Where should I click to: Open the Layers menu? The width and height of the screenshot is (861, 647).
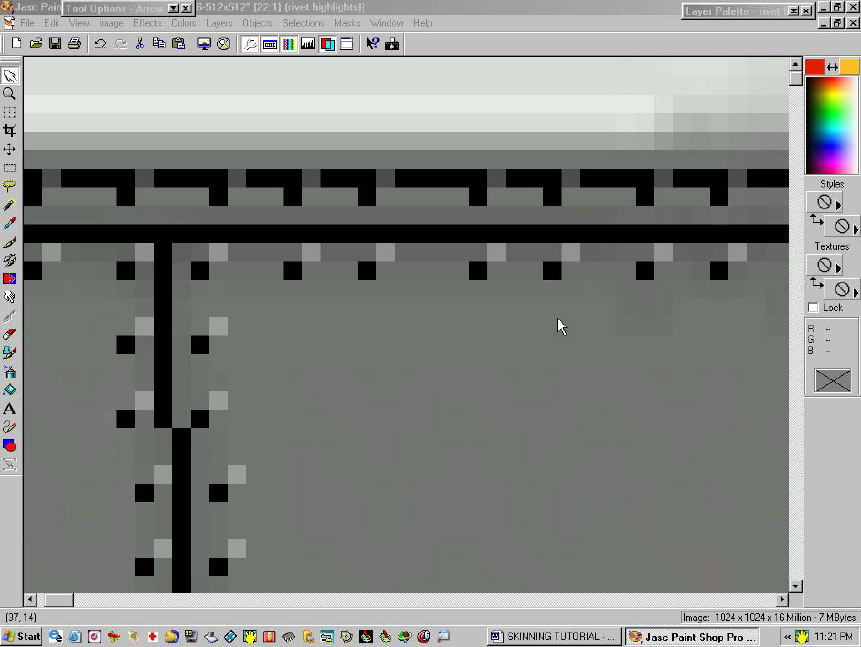click(x=219, y=23)
